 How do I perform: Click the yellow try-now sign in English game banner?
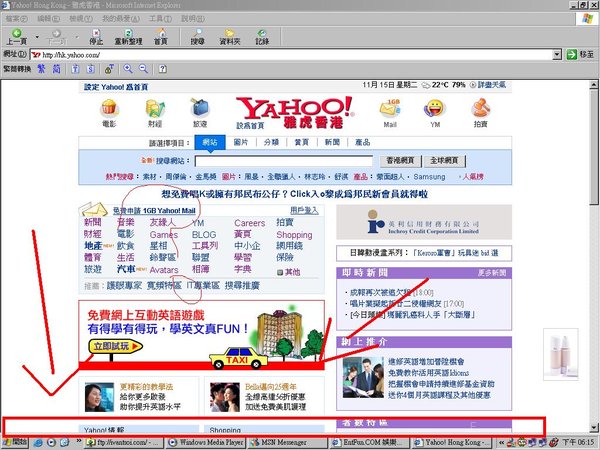116,346
